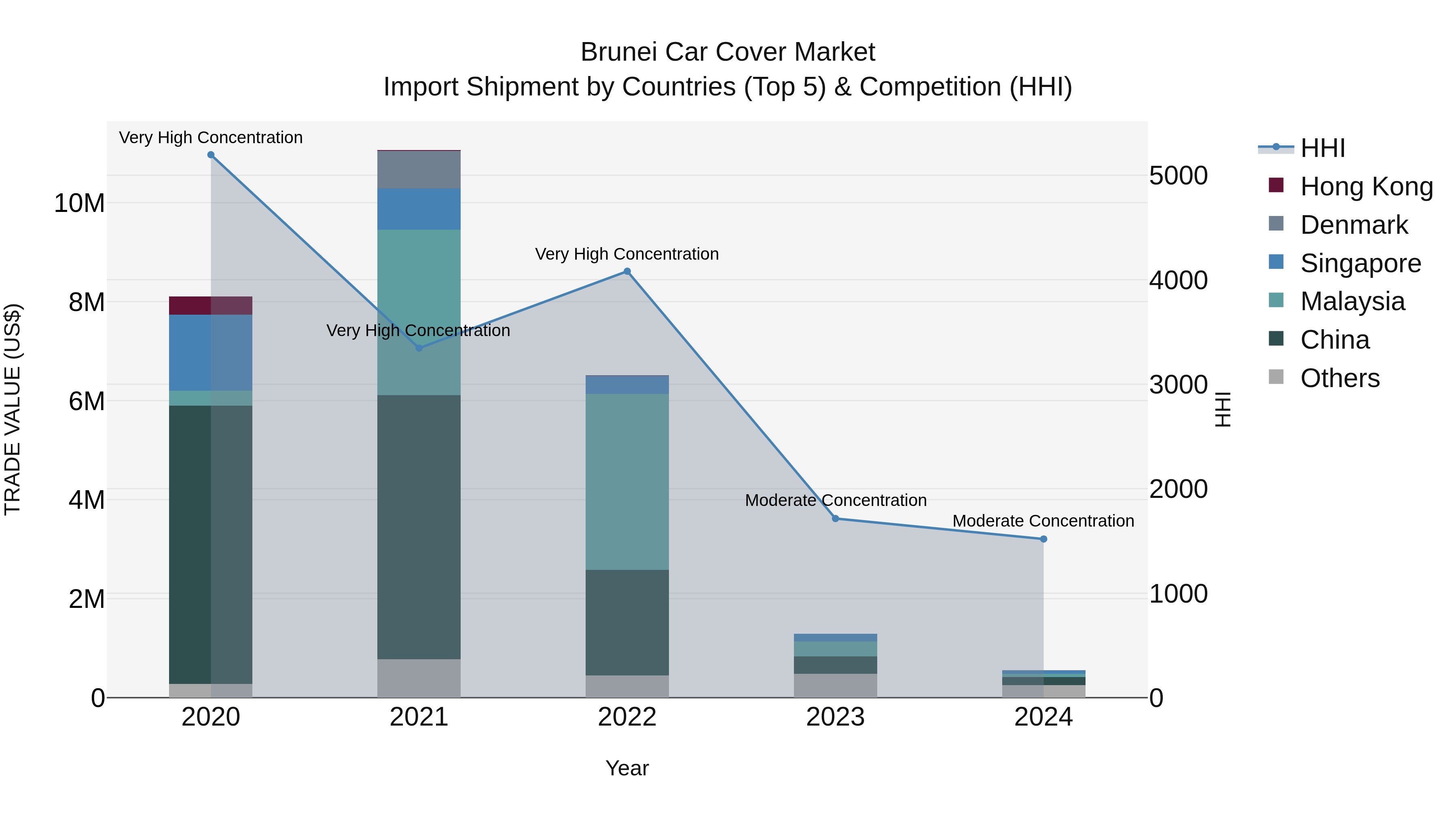Image resolution: width=1456 pixels, height=819 pixels.
Task: Click China dark green legend swatch
Action: (1276, 338)
